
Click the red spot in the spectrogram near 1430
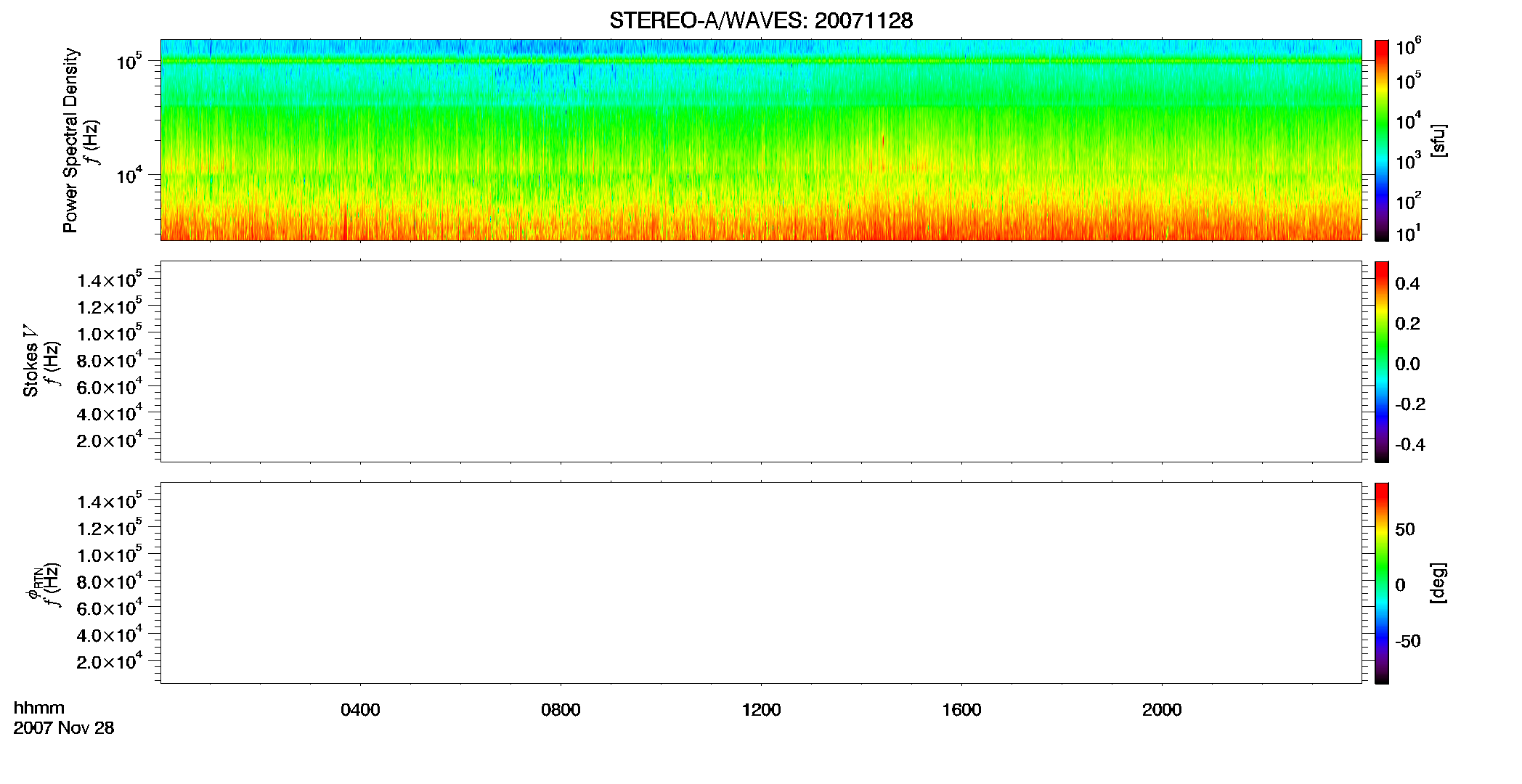tap(883, 140)
